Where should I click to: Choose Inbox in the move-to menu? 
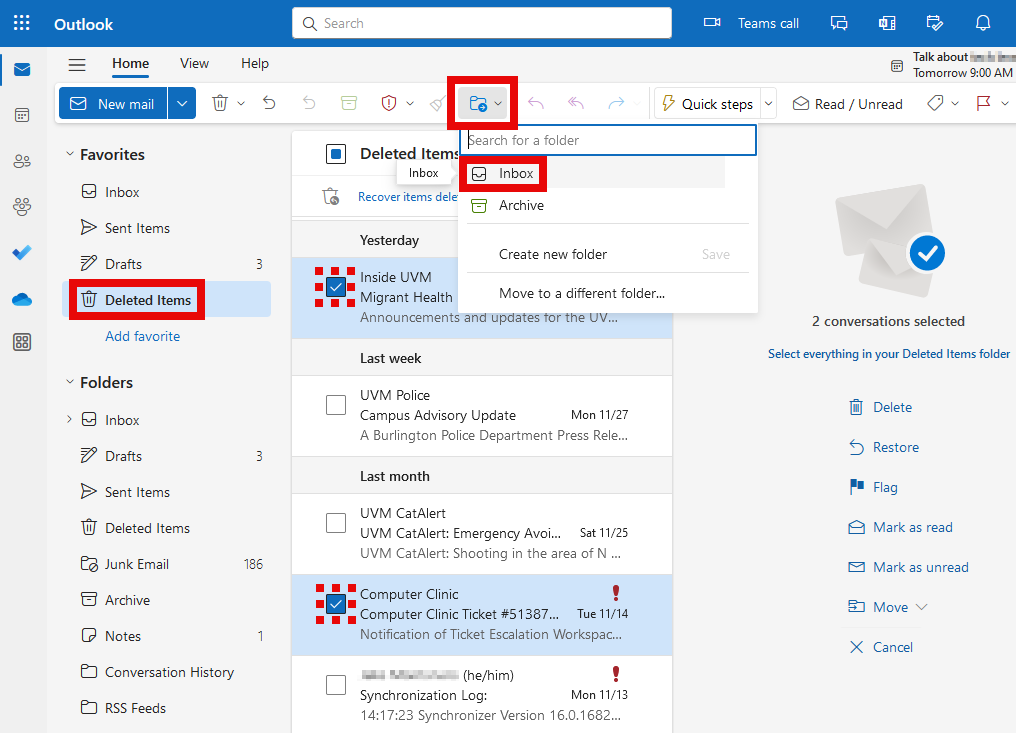tap(516, 173)
